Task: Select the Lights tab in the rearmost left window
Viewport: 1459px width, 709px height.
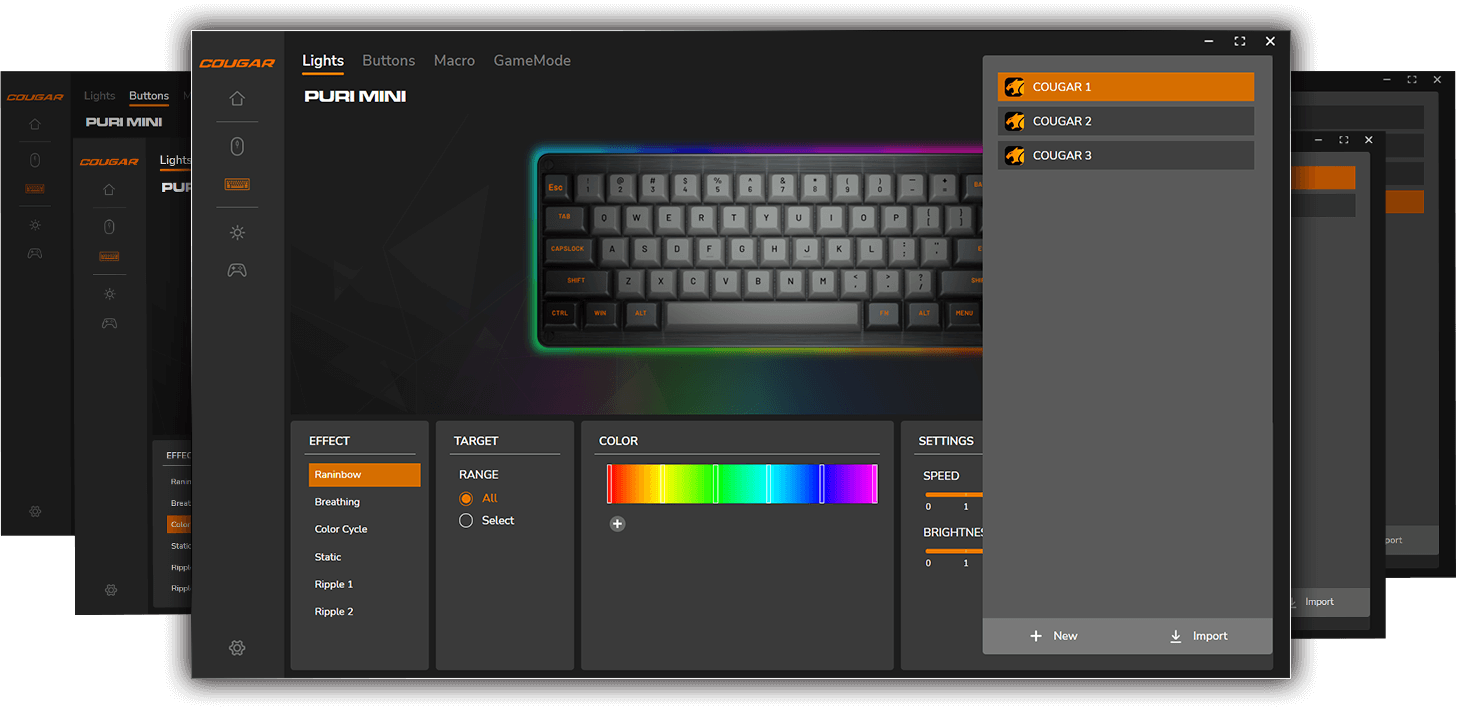Action: point(99,96)
